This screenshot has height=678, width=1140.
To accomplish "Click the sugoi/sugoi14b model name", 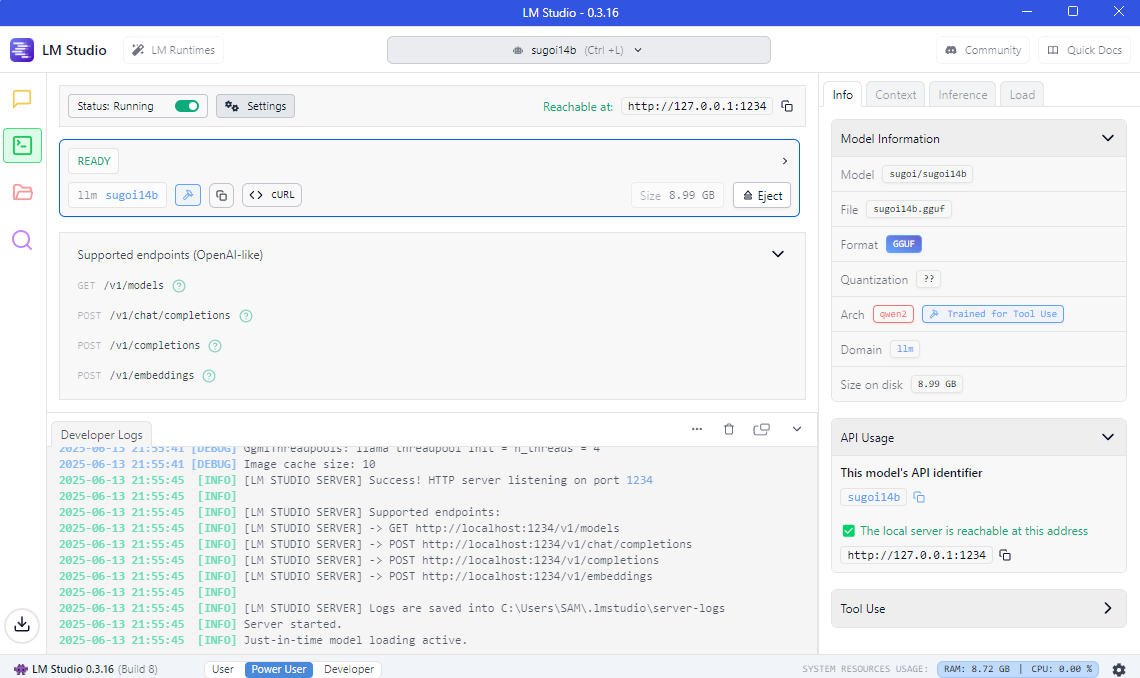I will tap(928, 174).
